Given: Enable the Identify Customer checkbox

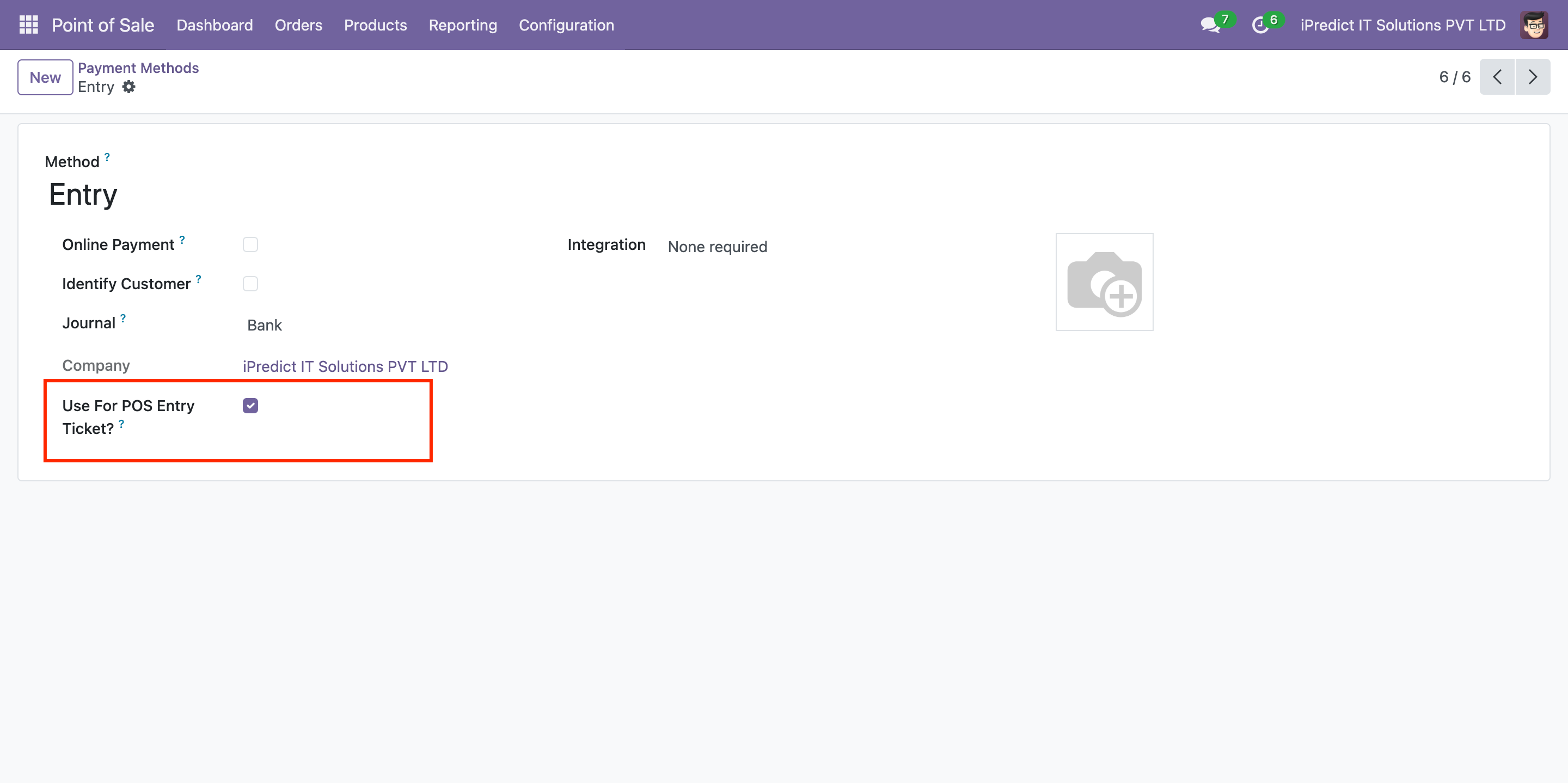Looking at the screenshot, I should (250, 284).
